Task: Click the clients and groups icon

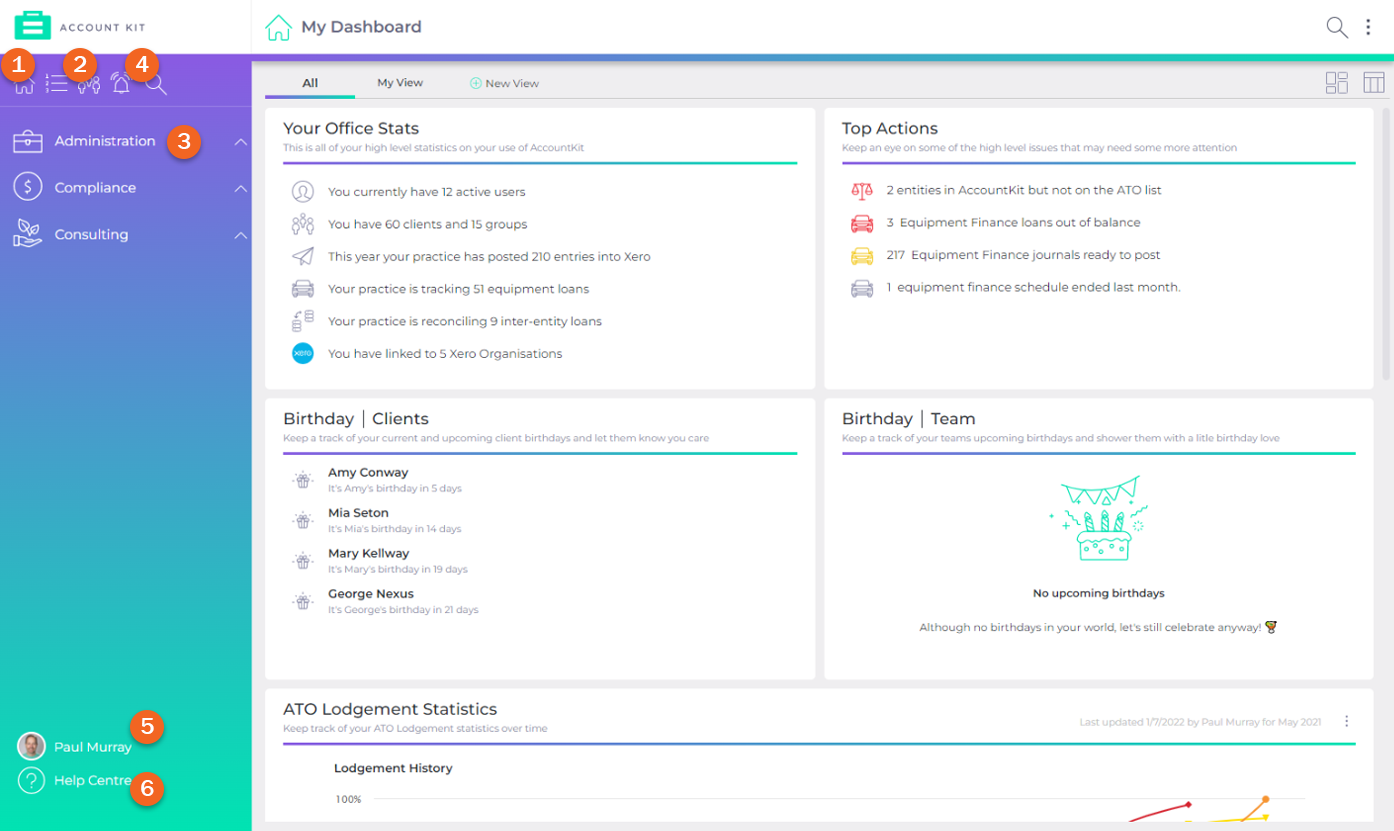Action: tap(303, 224)
